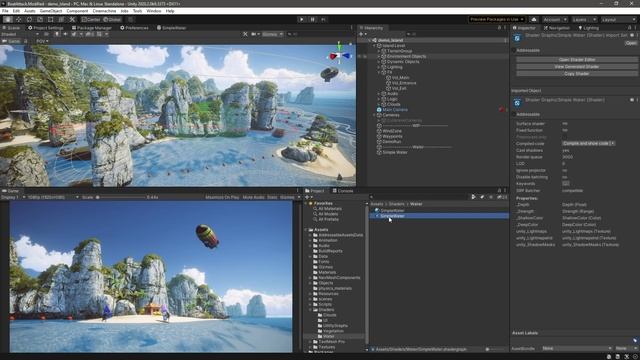Click the Hierarchy create plus button

coord(362,34)
